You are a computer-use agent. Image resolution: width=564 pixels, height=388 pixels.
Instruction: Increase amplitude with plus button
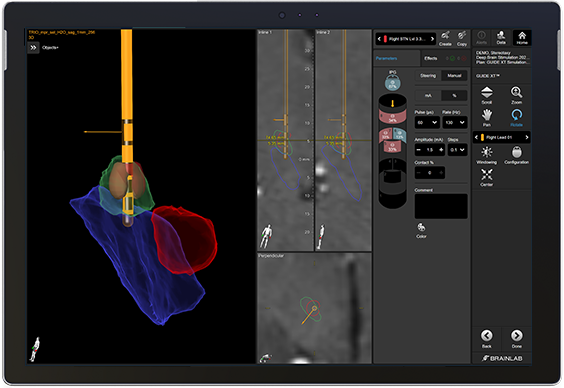pyautogui.click(x=441, y=150)
